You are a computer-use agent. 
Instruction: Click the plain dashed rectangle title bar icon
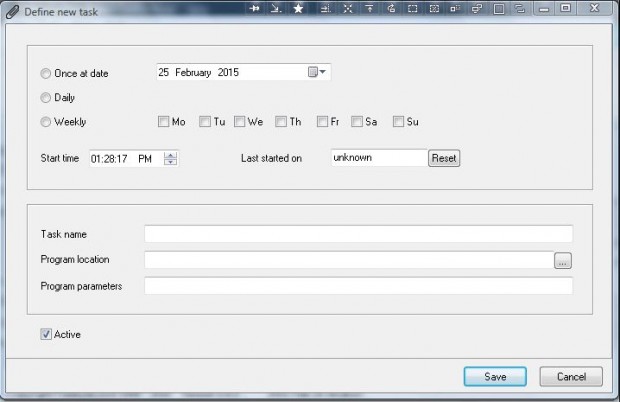412,8
